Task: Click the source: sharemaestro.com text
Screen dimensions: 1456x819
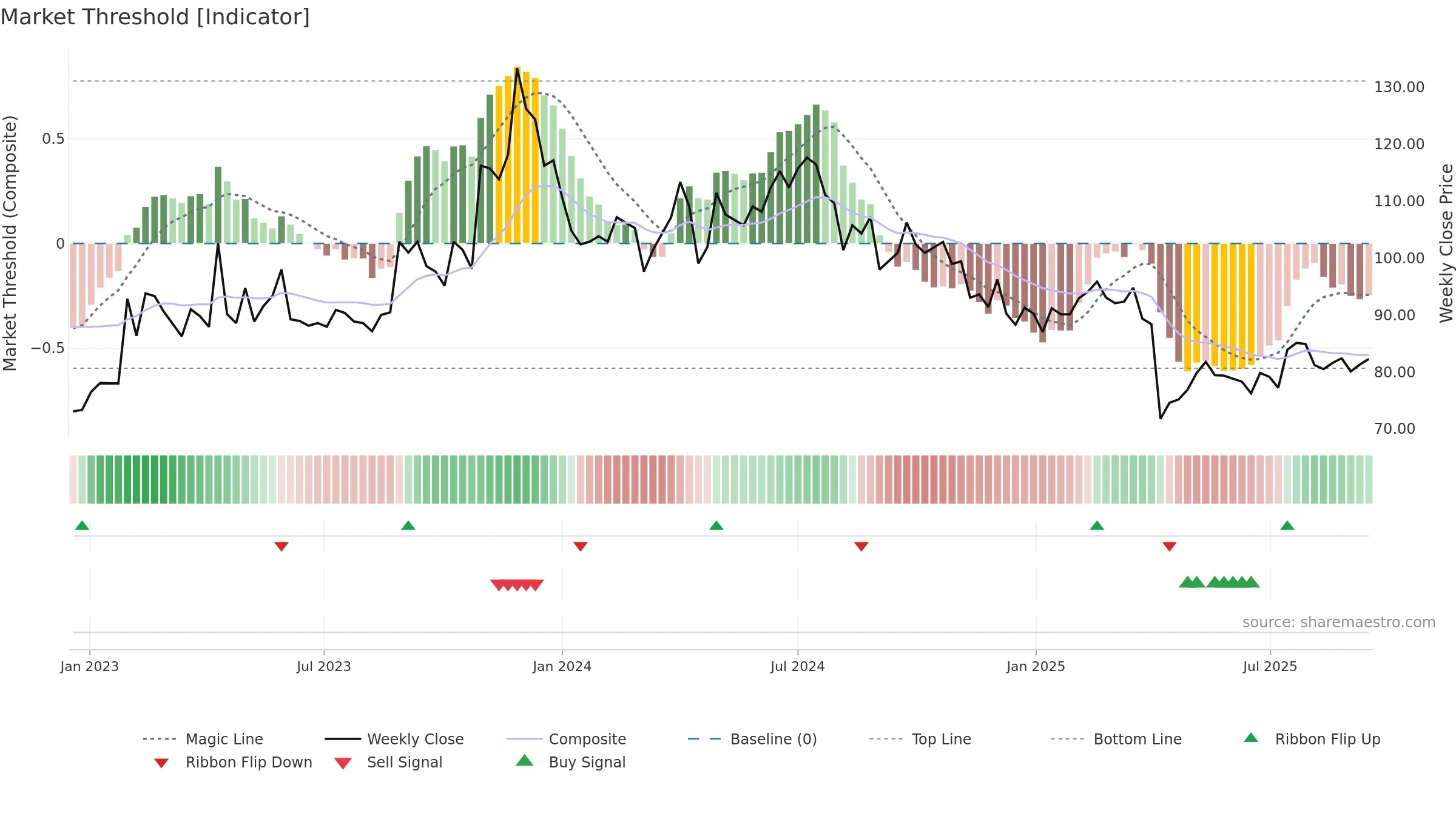Action: tap(1339, 622)
